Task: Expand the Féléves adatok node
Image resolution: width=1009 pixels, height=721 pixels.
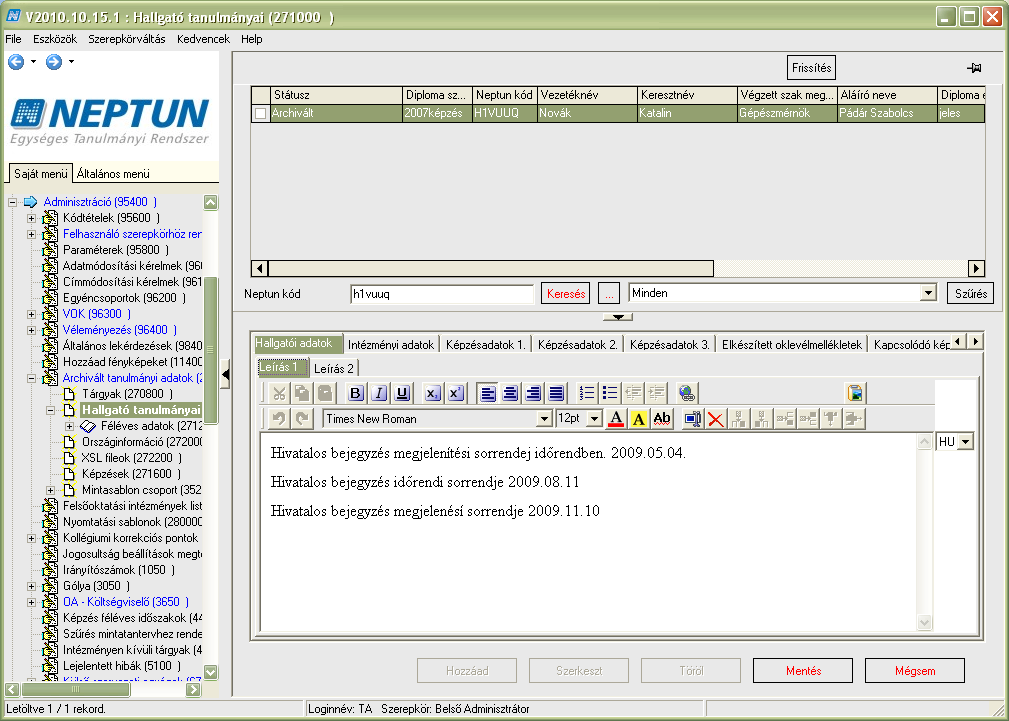Action: point(69,426)
